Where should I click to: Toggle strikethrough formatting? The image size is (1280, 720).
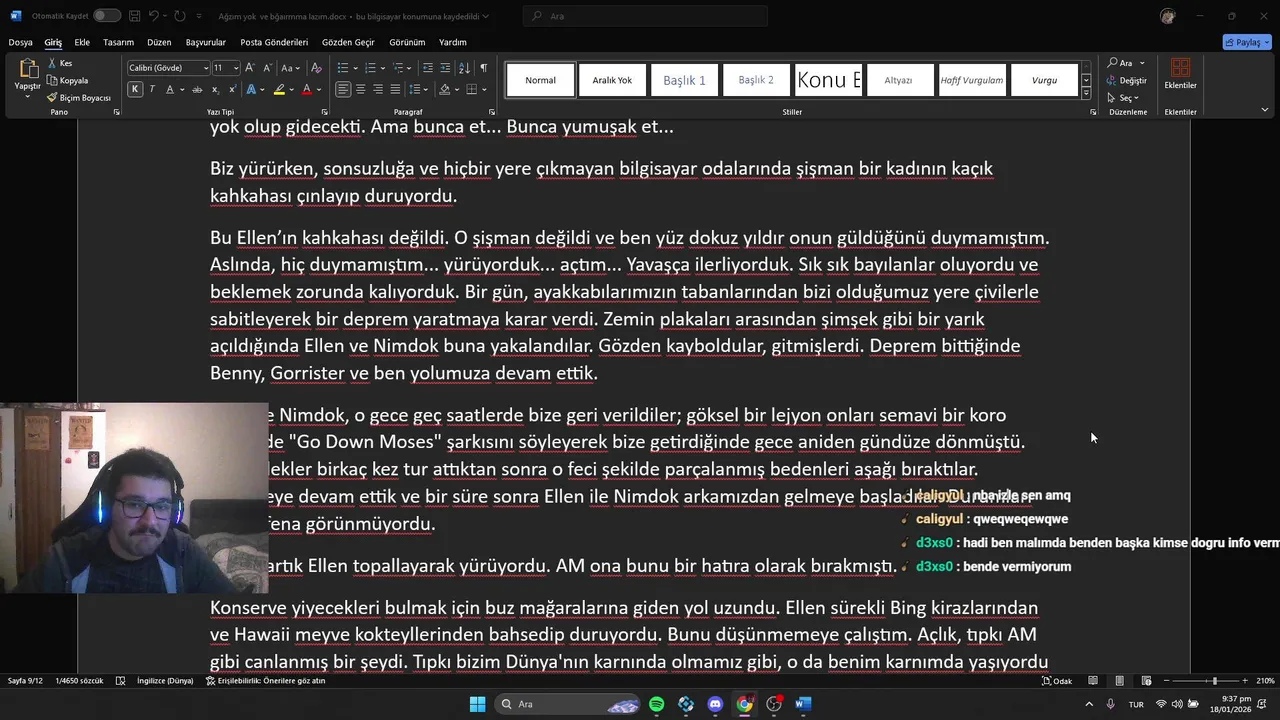[197, 89]
